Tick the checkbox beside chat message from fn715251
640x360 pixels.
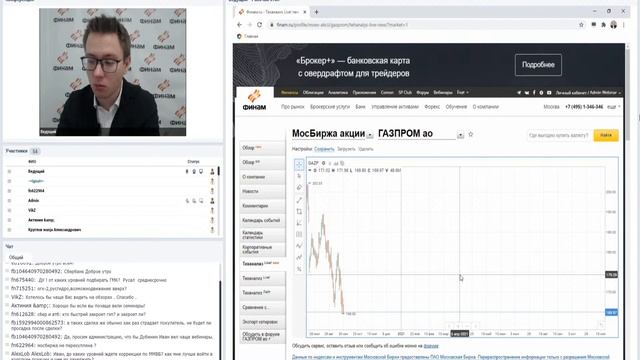pyautogui.click(x=7, y=288)
